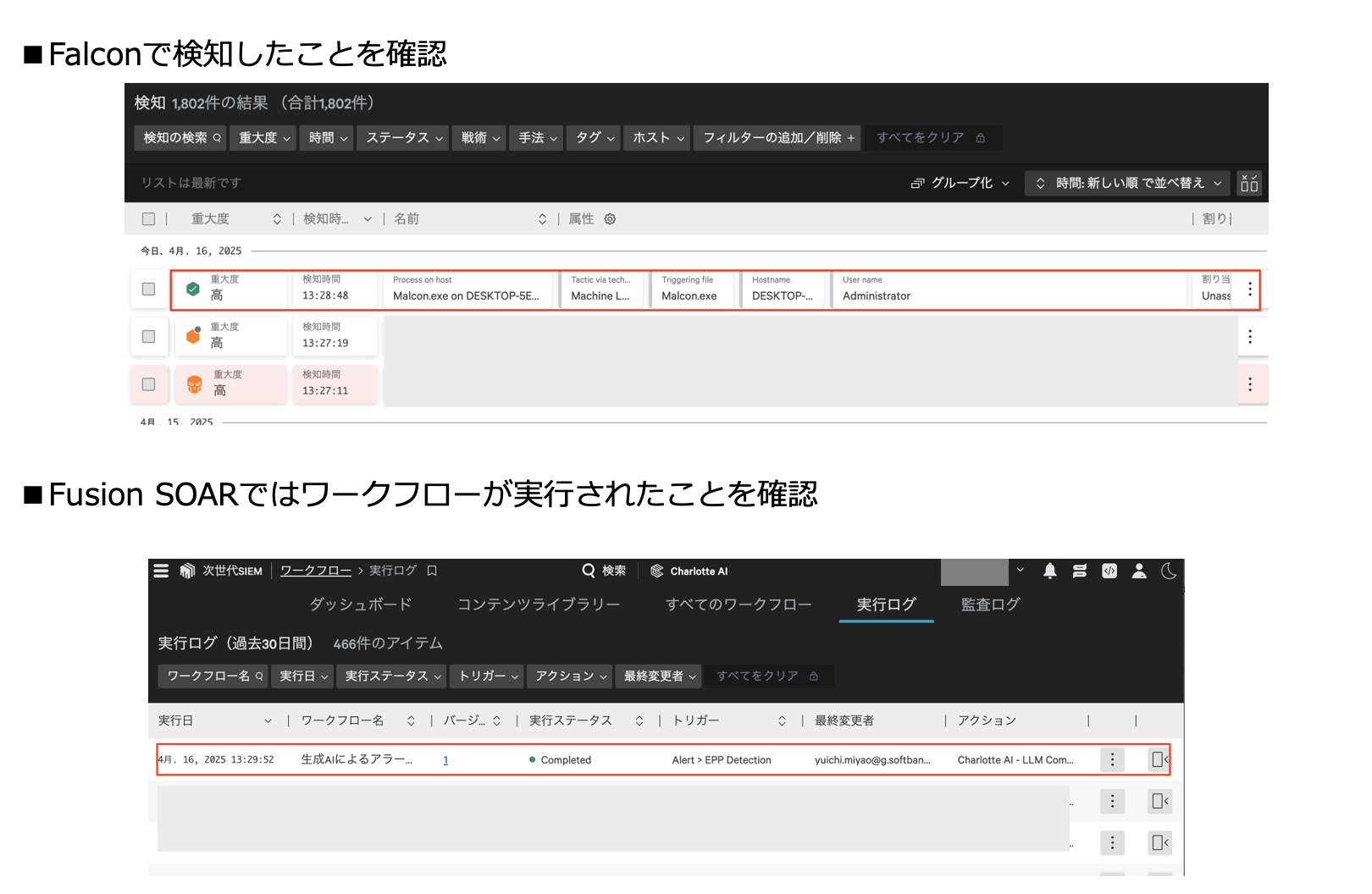Screen dimensions: 1372x894
Task: Open アクション filter dropdown
Action: (x=570, y=676)
